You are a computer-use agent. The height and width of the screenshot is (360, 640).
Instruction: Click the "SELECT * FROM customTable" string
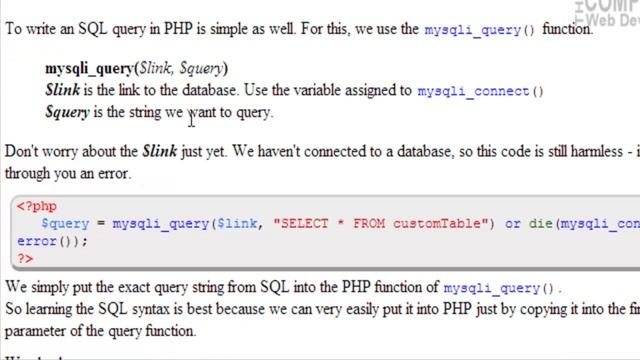coord(381,224)
